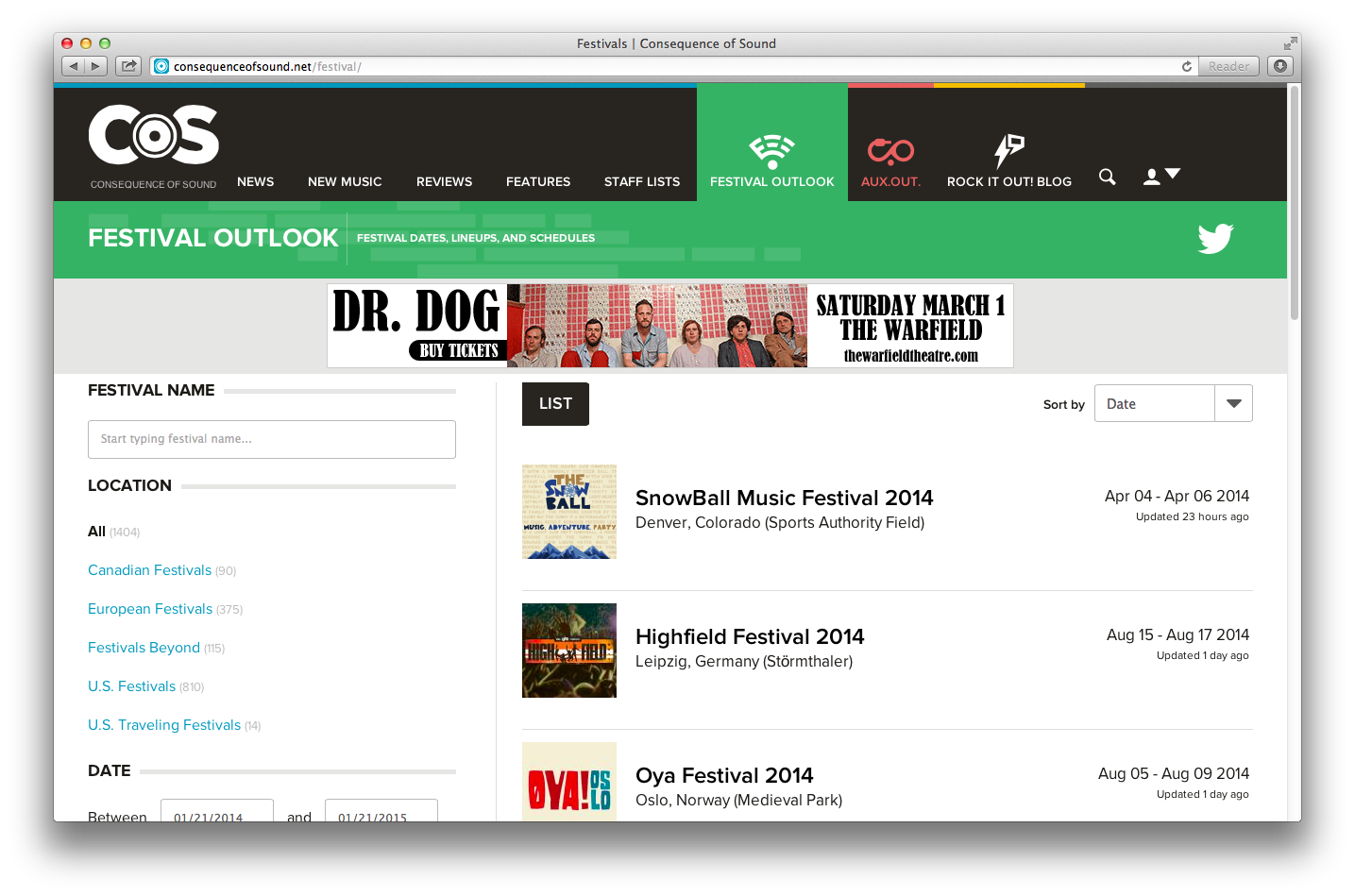This screenshot has height=896, width=1355.
Task: Click the Rock It Out lightning icon
Action: click(1008, 151)
